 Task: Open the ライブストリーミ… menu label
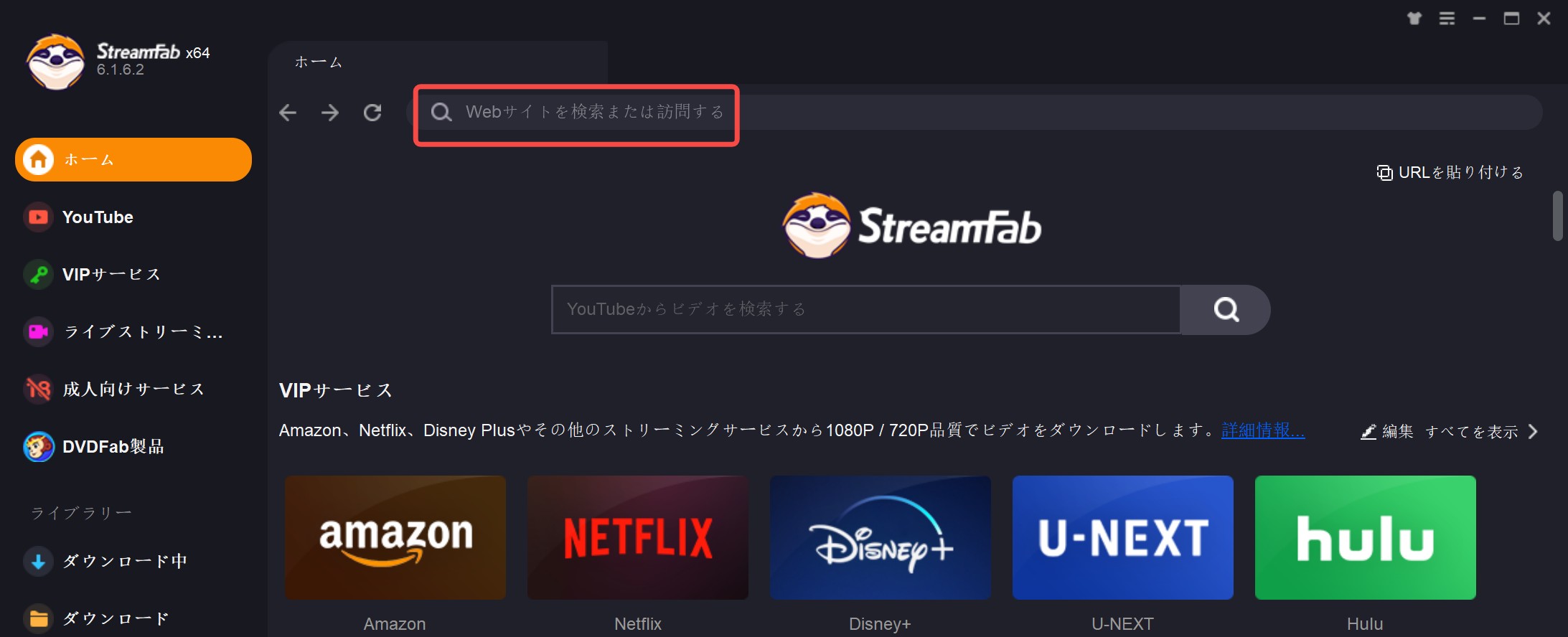click(x=144, y=331)
